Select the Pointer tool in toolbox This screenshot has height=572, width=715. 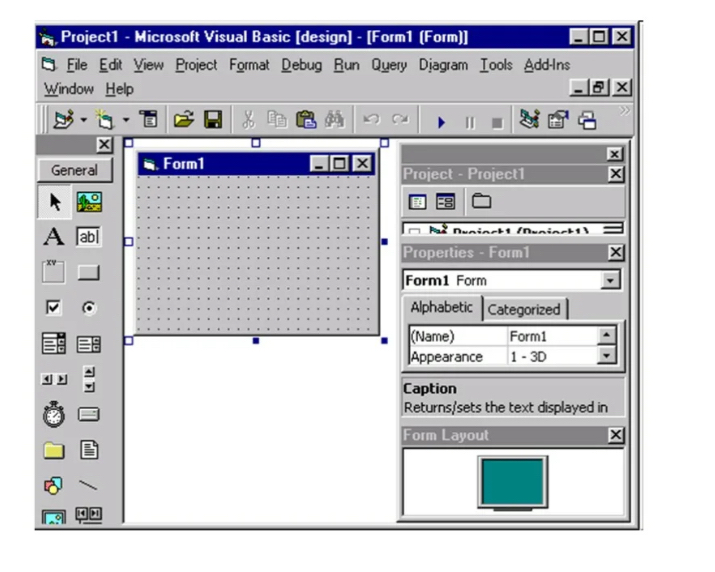(x=54, y=202)
